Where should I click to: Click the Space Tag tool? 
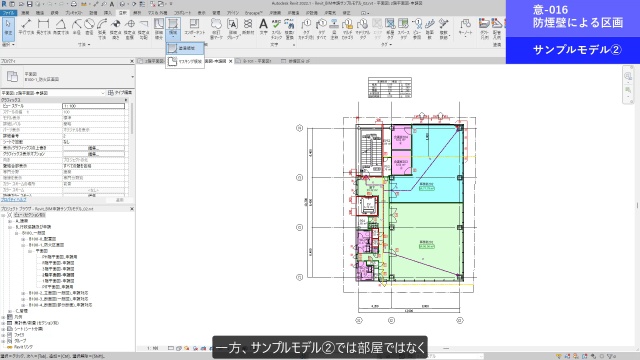(403, 29)
